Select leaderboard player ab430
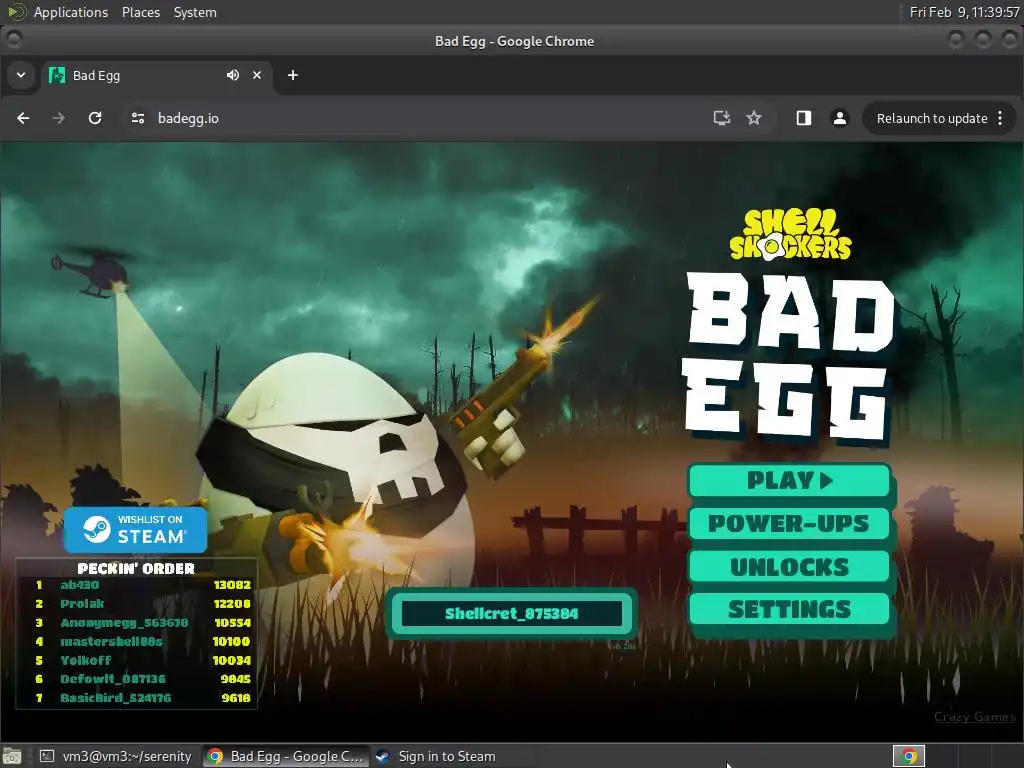Image resolution: width=1024 pixels, height=768 pixels. click(x=80, y=585)
